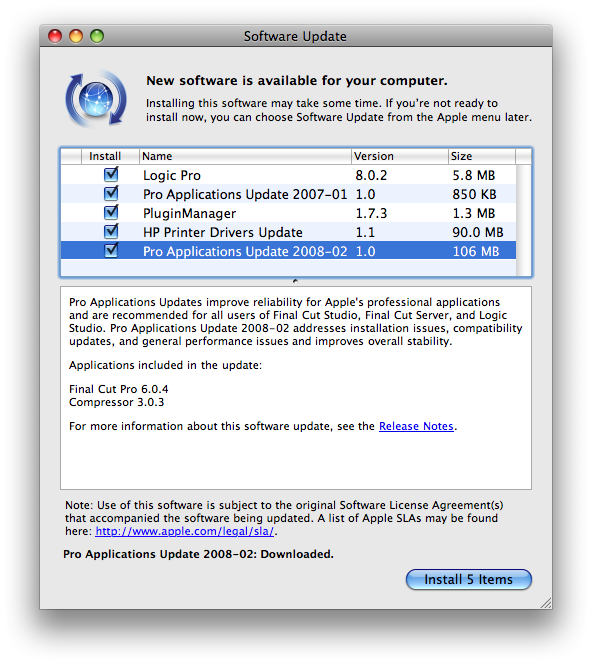This screenshot has width=592, height=664.
Task: Click the 850 KB size value
Action: click(474, 194)
